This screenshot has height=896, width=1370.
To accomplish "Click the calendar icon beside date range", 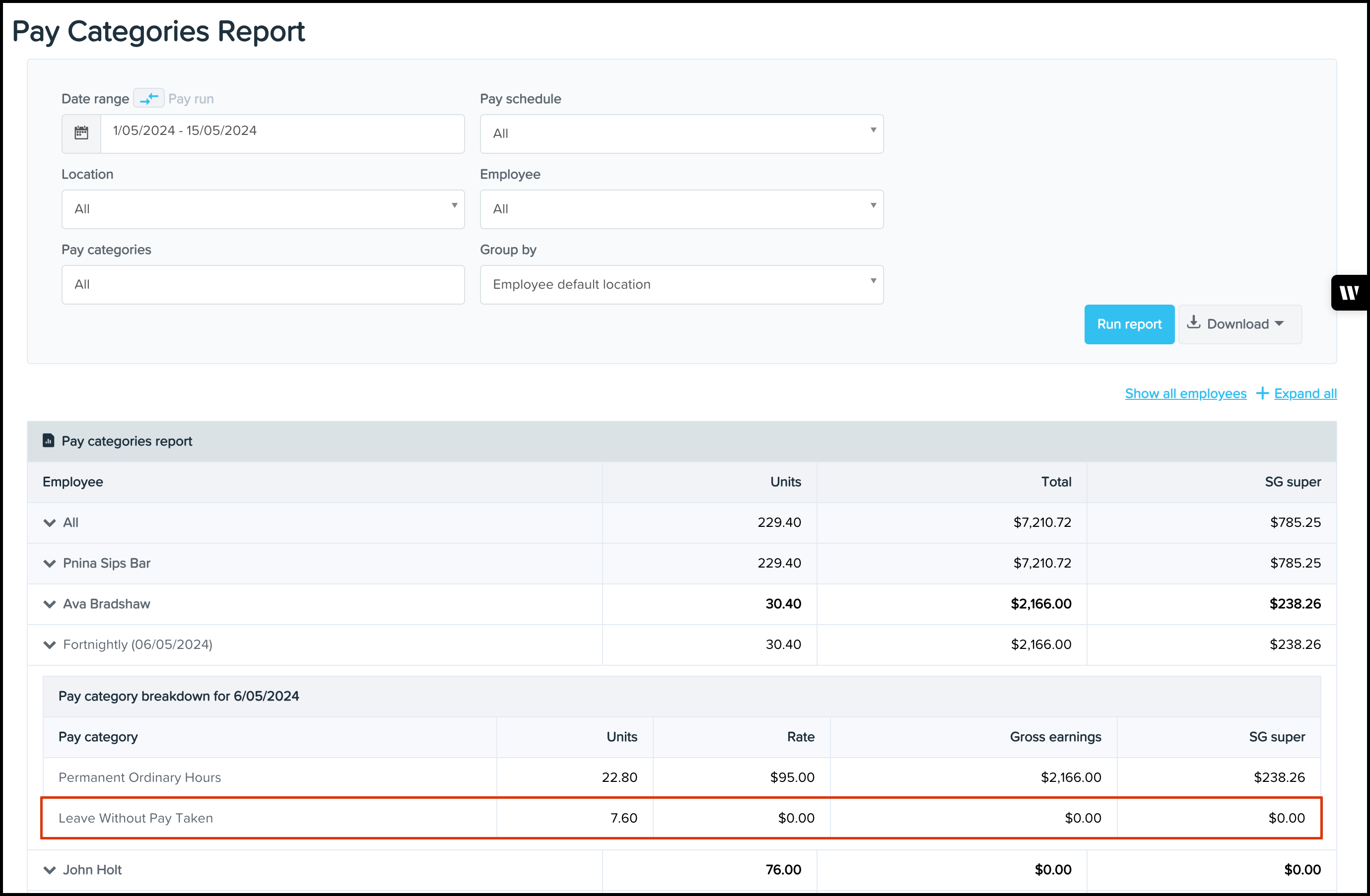I will tap(81, 133).
